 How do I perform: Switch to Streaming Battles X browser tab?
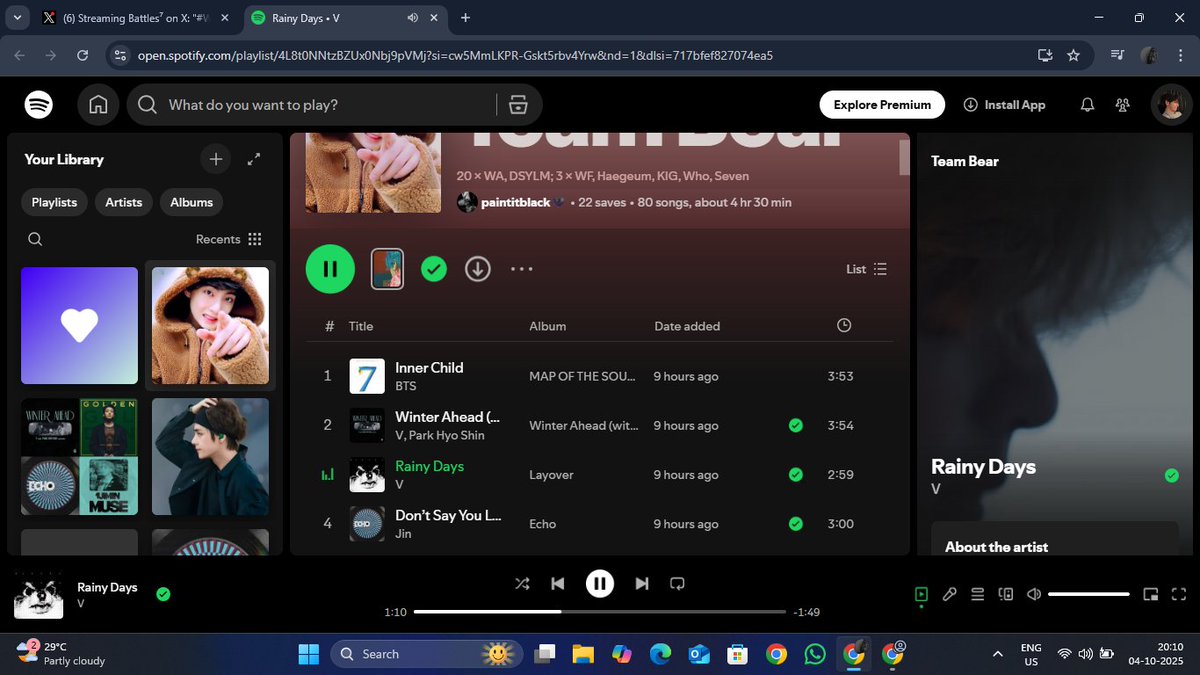(x=135, y=18)
